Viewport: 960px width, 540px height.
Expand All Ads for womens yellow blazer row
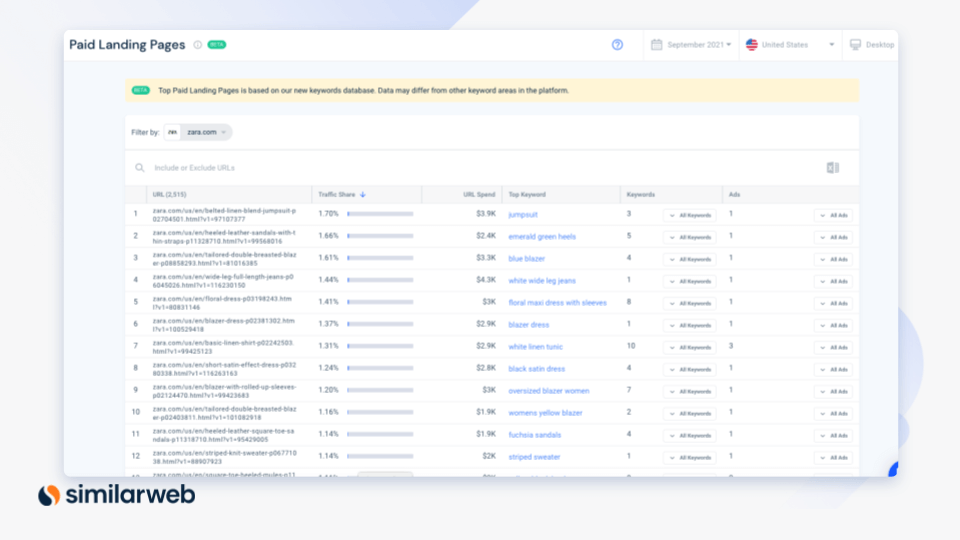tap(833, 414)
